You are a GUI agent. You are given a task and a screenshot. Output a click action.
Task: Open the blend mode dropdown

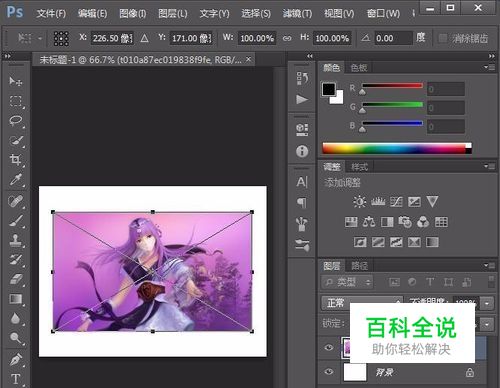click(x=362, y=303)
